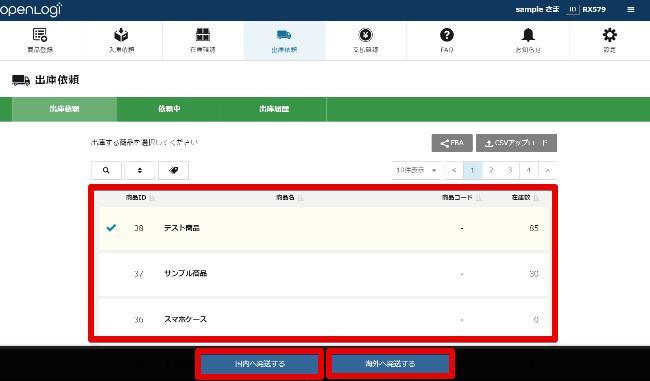This screenshot has height=381, width=650.
Task: Sort by 在庫数 column arrow
Action: [536, 198]
